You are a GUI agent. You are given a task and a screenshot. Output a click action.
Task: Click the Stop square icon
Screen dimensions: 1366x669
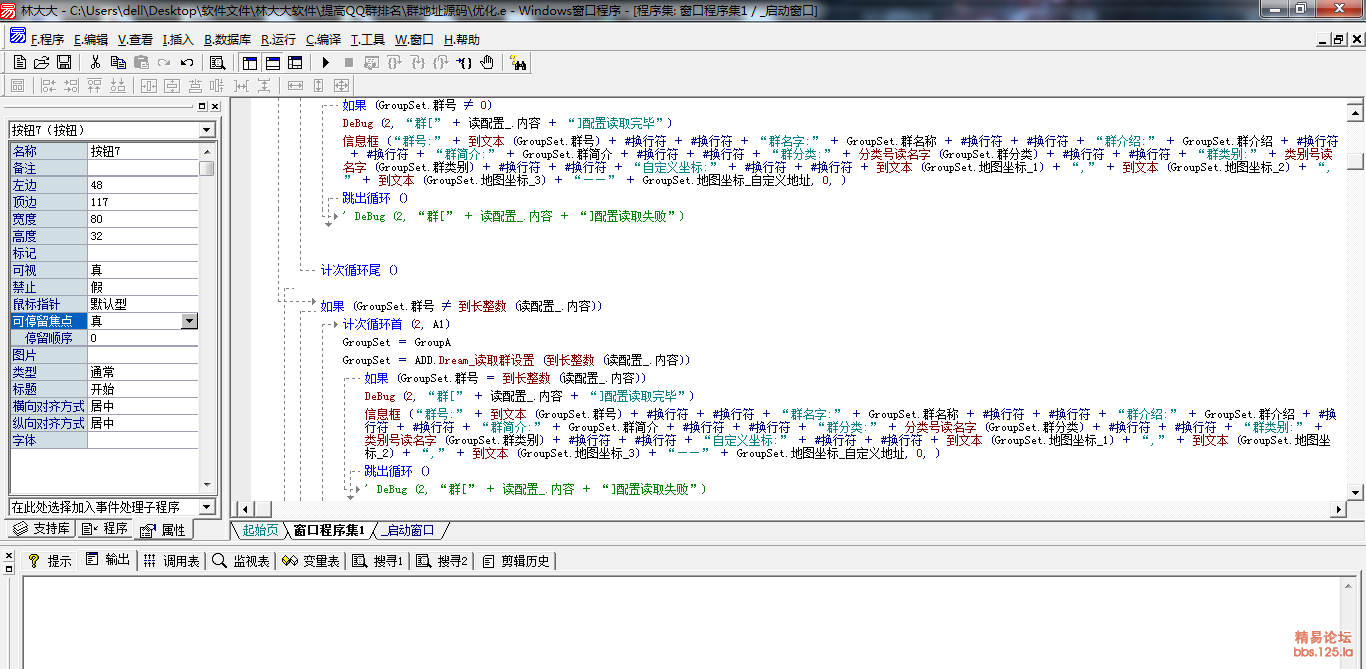[x=349, y=62]
